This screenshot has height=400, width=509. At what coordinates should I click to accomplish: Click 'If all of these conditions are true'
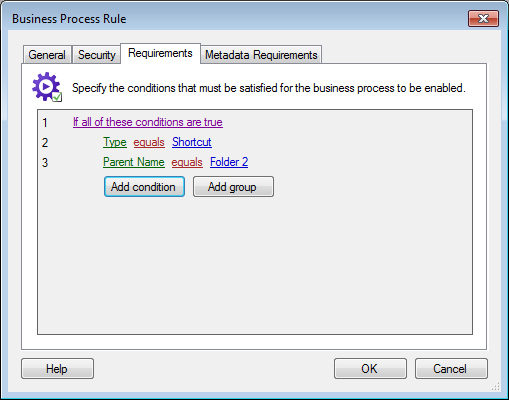coord(148,122)
